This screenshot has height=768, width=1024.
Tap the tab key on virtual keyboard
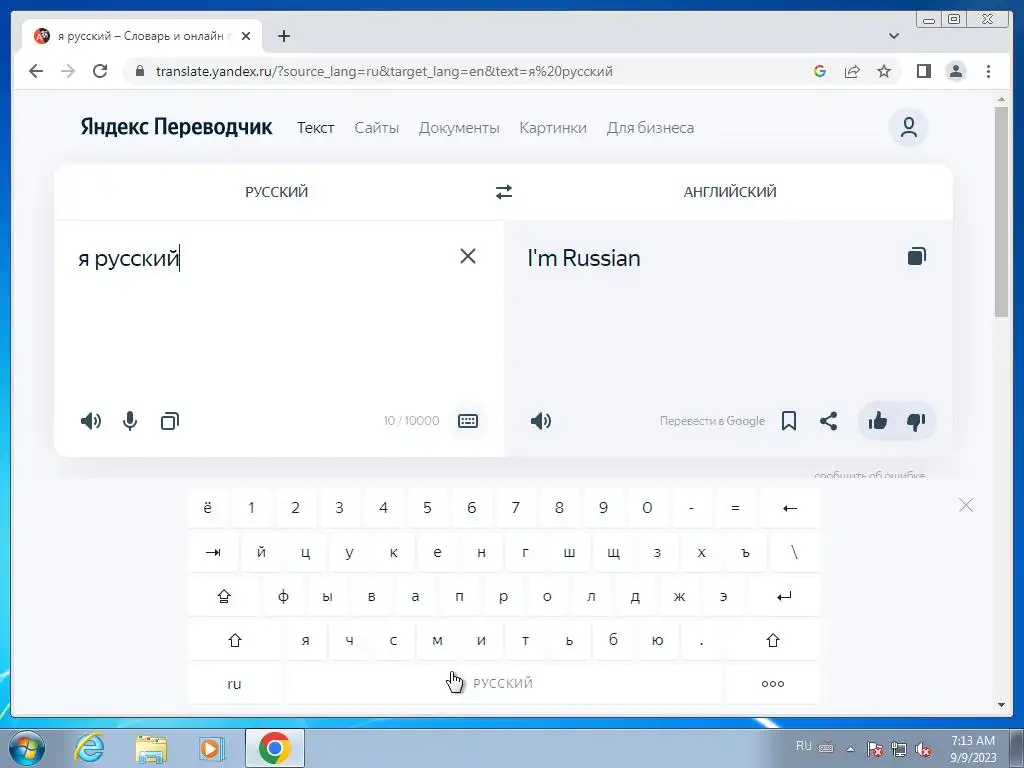click(x=213, y=552)
